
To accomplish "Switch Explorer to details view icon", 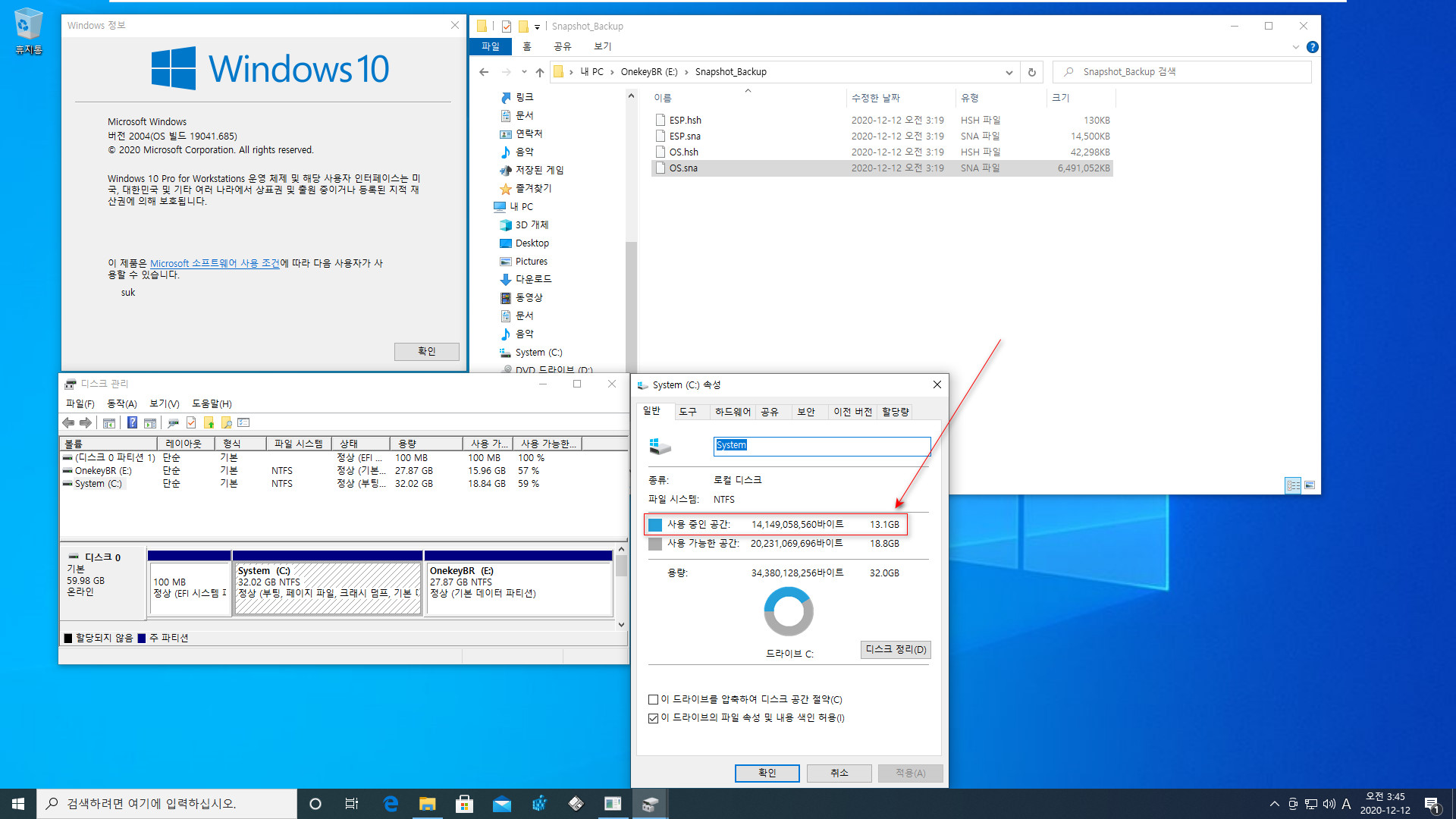I will coord(1293,485).
